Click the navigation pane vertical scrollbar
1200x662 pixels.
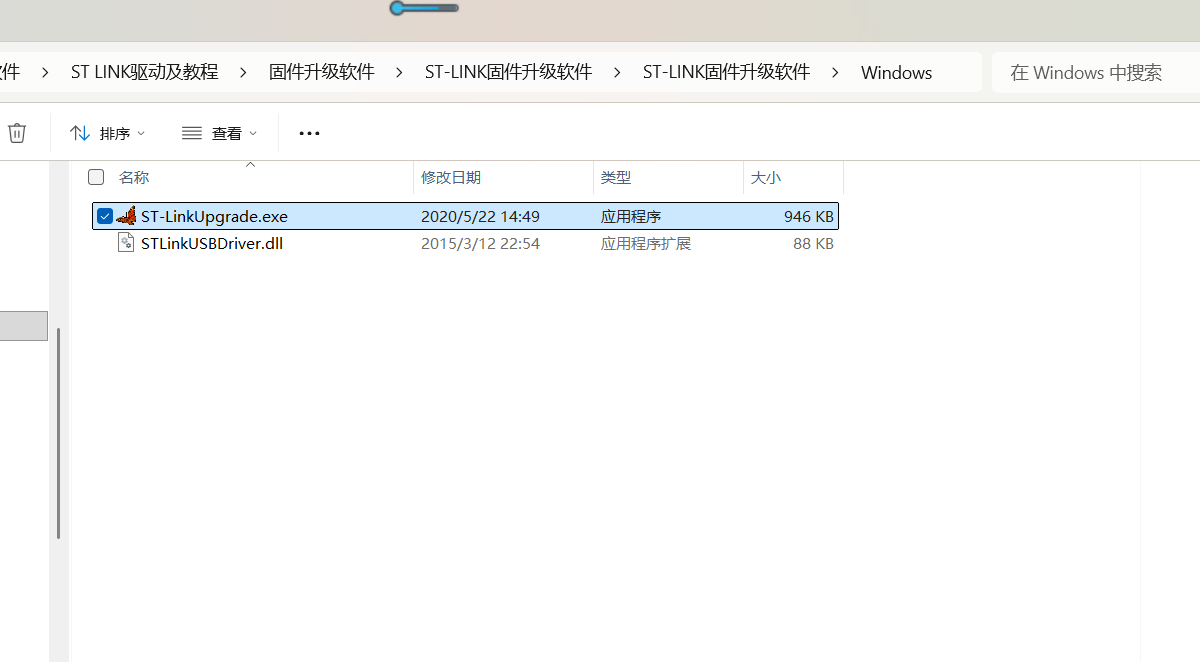click(x=58, y=433)
